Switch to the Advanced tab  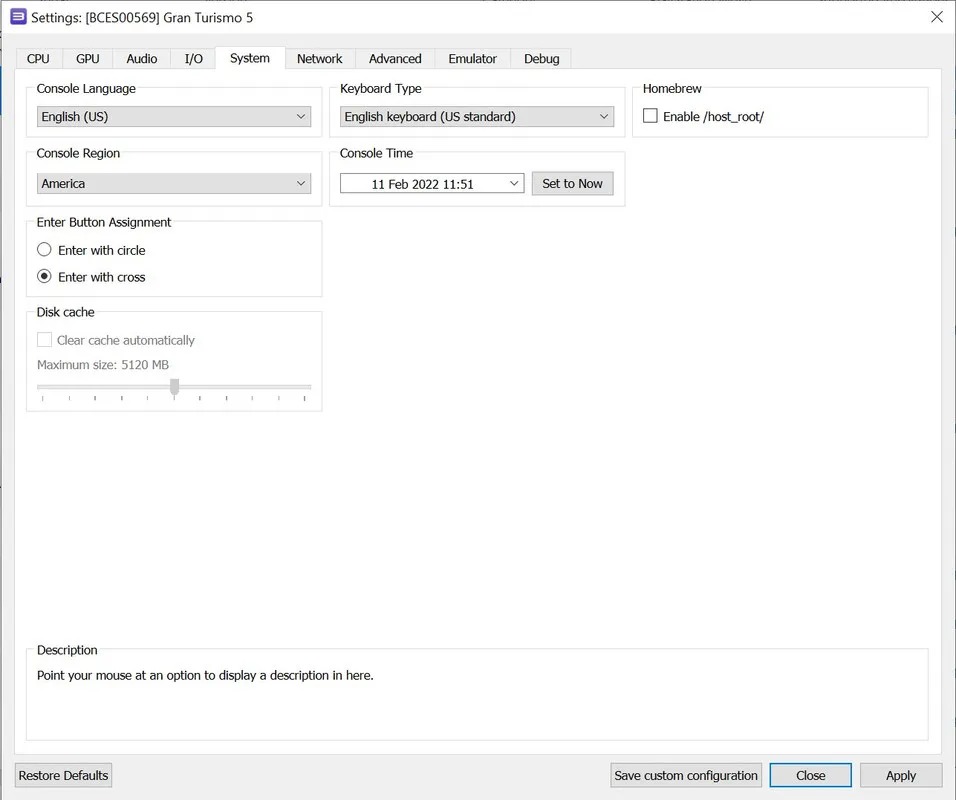tap(395, 59)
